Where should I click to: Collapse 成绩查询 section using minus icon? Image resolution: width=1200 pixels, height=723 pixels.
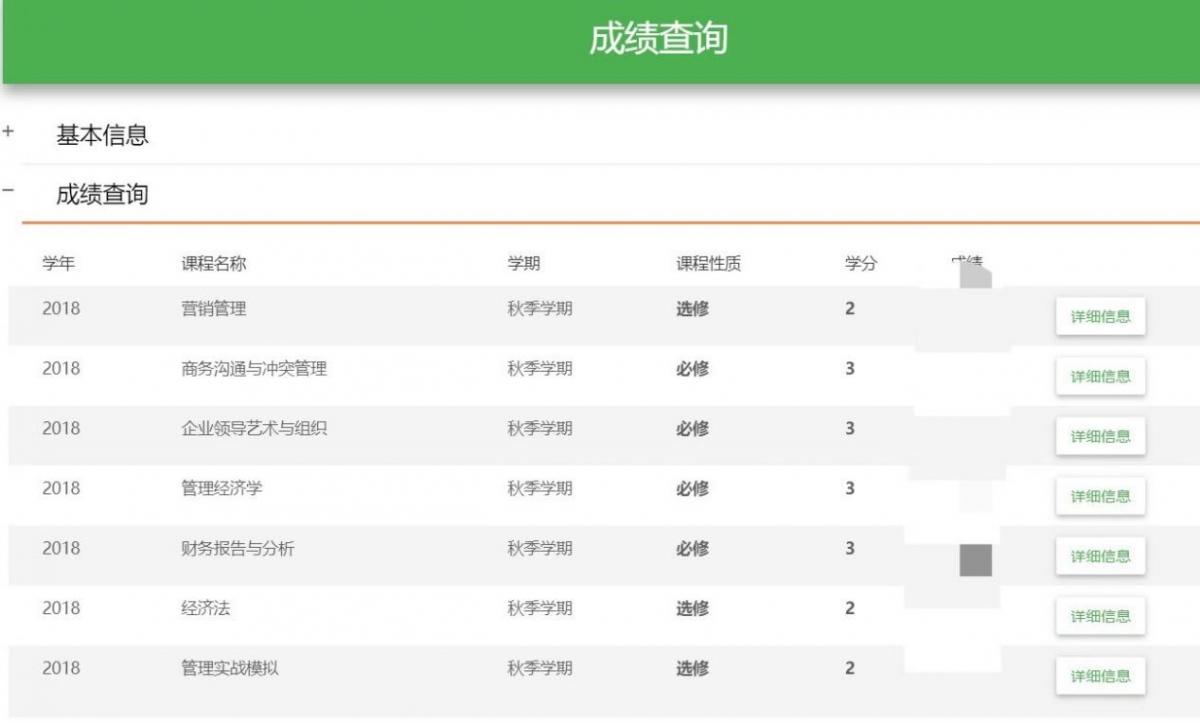point(8,189)
